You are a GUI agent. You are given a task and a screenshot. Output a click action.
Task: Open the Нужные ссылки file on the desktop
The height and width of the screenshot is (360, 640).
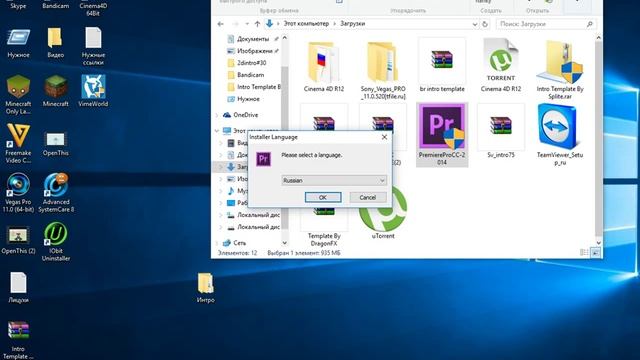coord(93,46)
